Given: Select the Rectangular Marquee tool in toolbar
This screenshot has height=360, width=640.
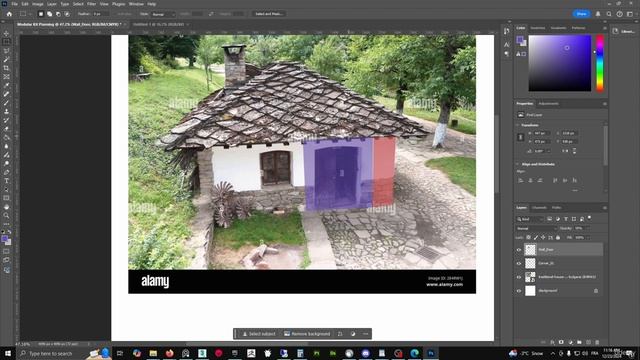Looking at the screenshot, I should (x=6, y=42).
